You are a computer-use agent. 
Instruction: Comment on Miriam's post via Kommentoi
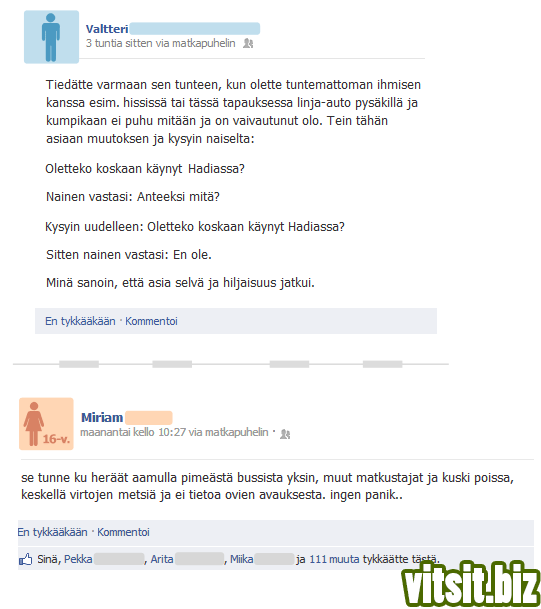pyautogui.click(x=123, y=532)
